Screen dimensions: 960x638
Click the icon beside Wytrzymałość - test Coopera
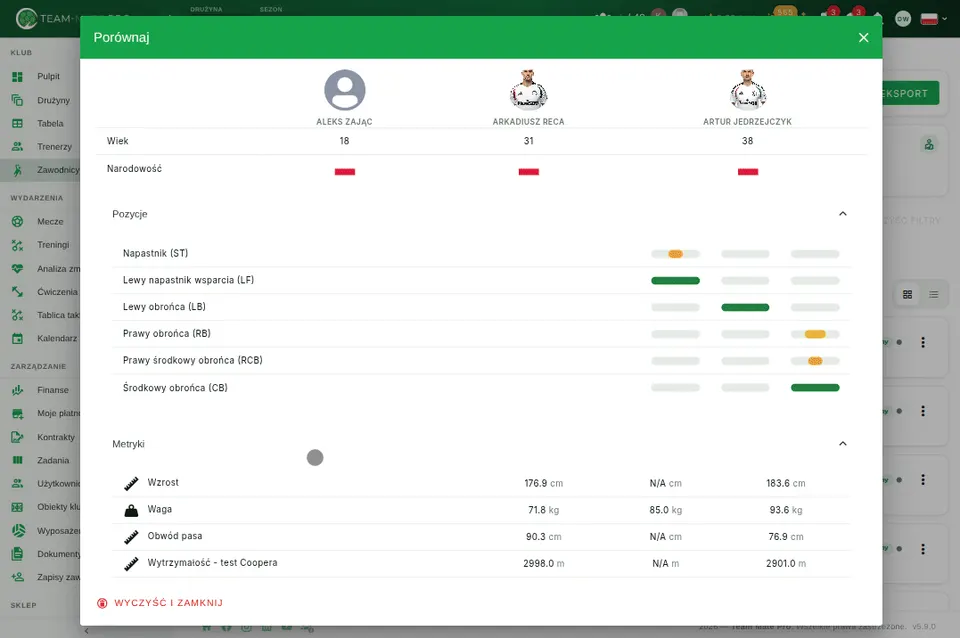pos(131,564)
